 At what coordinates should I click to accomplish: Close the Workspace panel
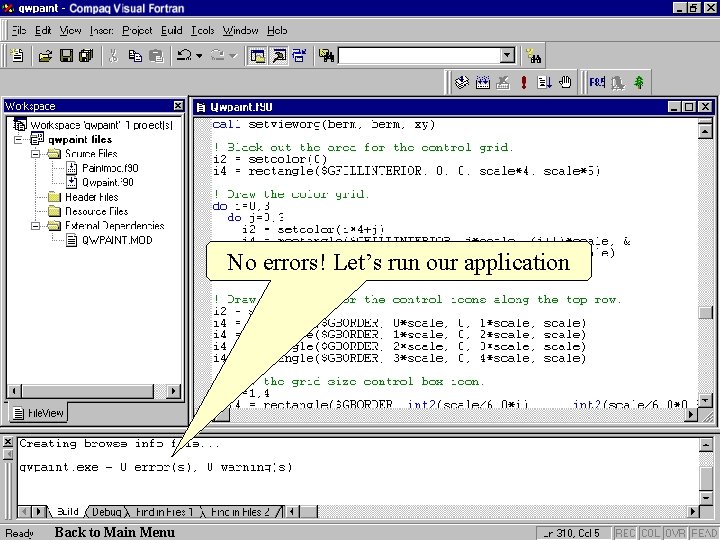point(179,106)
